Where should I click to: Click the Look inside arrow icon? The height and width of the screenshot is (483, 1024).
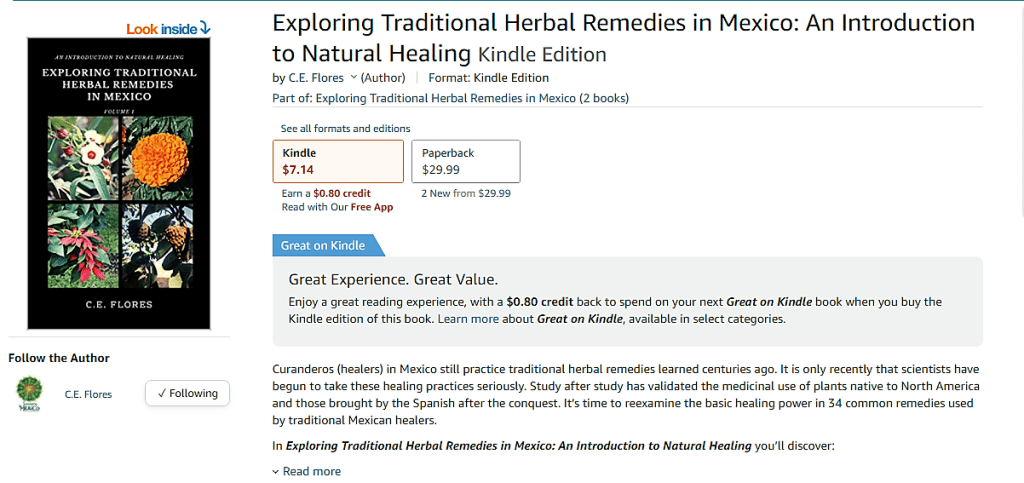[x=204, y=28]
